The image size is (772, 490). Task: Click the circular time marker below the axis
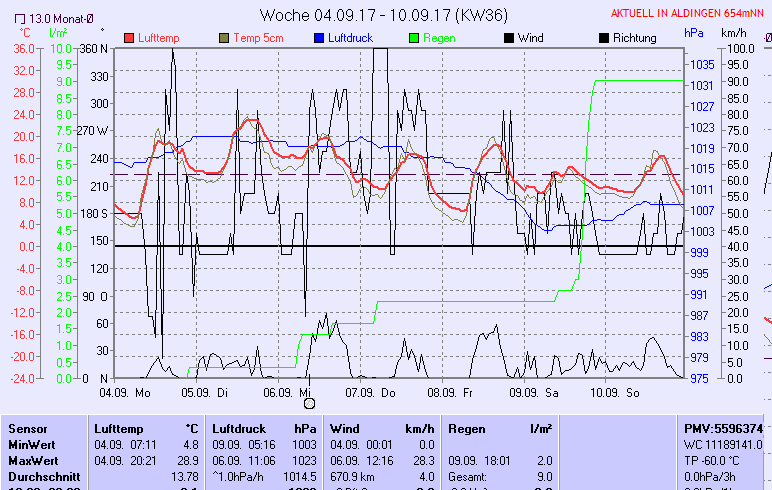[x=309, y=403]
